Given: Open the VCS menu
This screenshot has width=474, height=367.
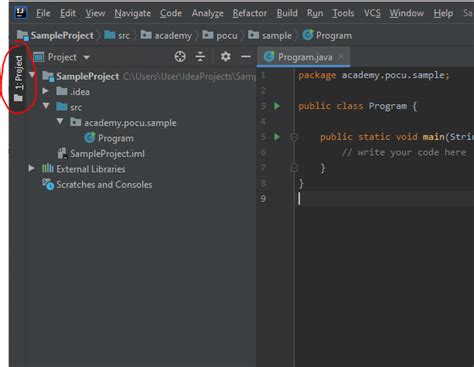Looking at the screenshot, I should coord(372,13).
